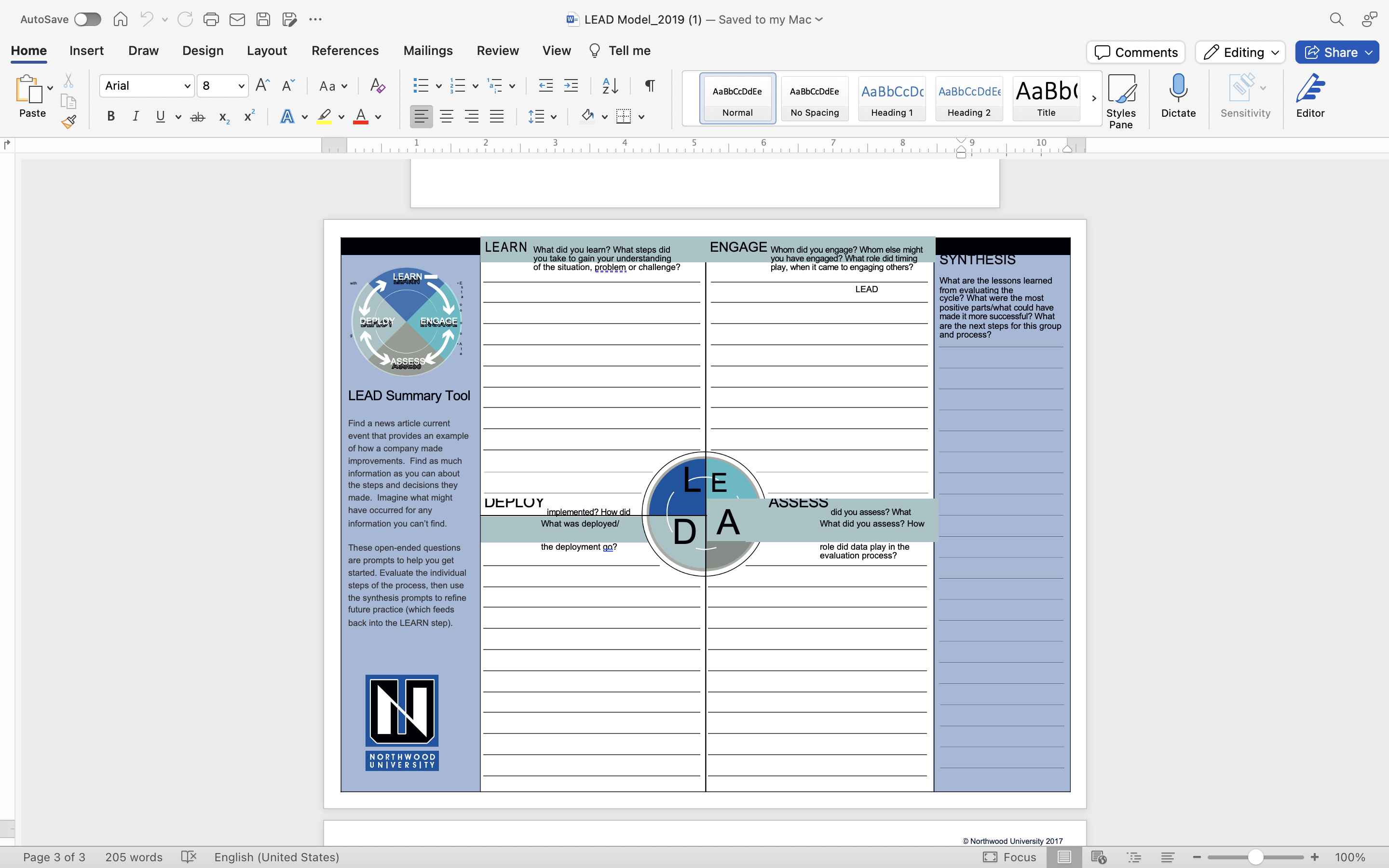Open the font size dropdown
The height and width of the screenshot is (868, 1389).
point(241,86)
